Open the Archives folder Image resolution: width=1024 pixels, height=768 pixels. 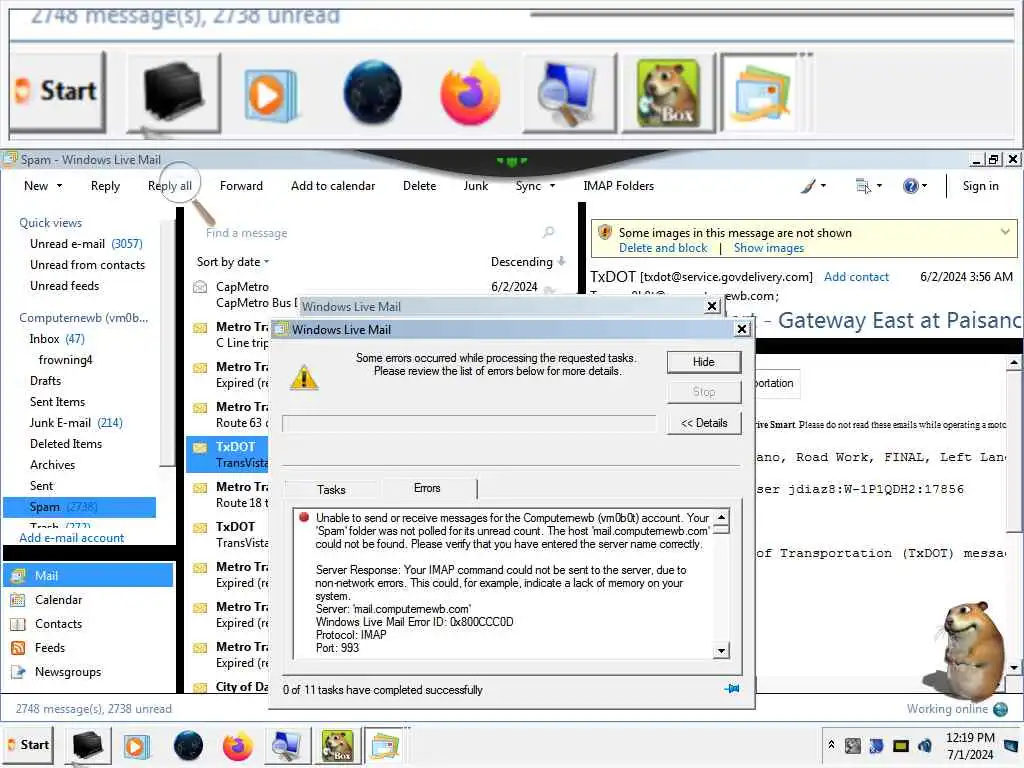[52, 464]
